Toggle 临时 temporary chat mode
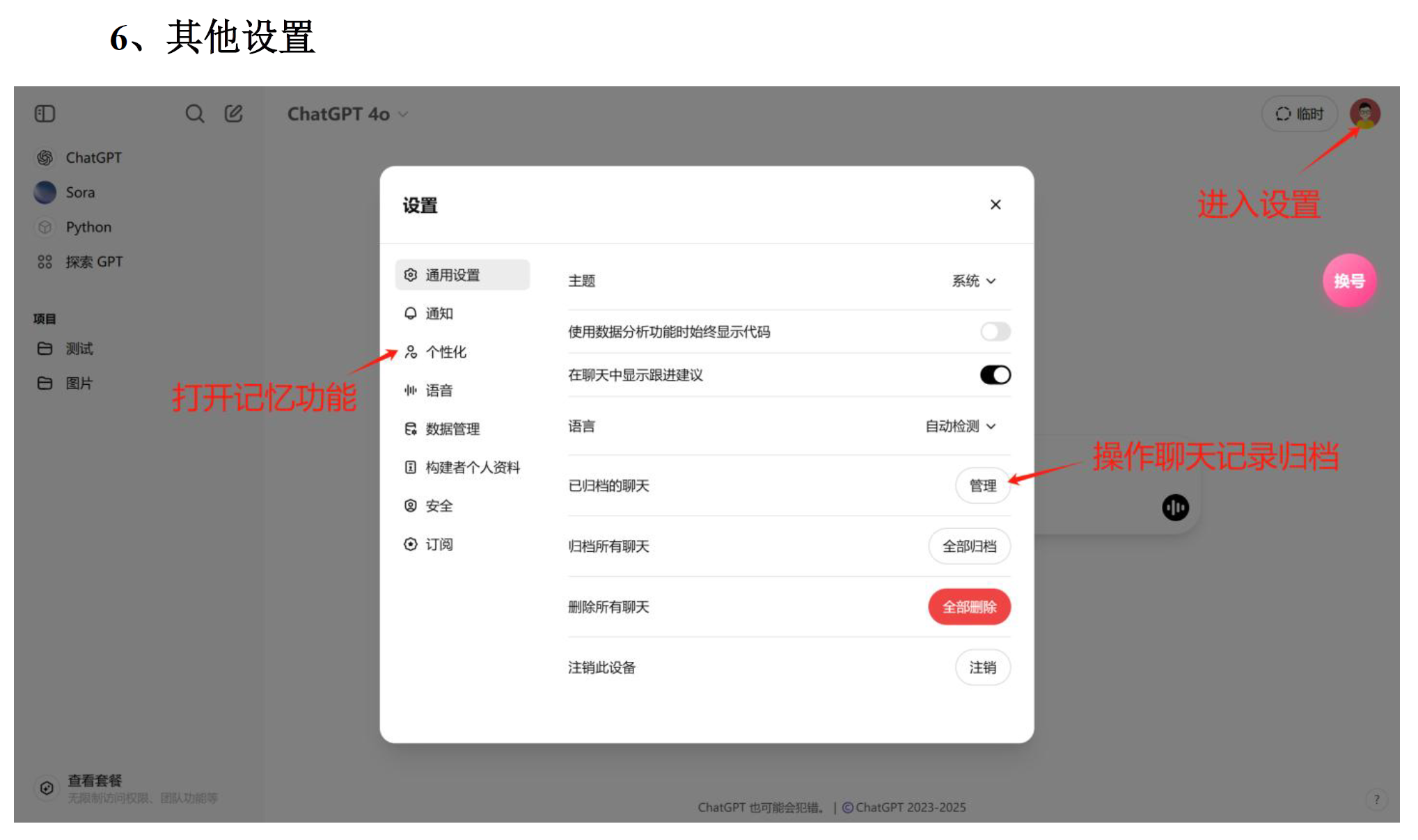The image size is (1418, 840). 1299,113
